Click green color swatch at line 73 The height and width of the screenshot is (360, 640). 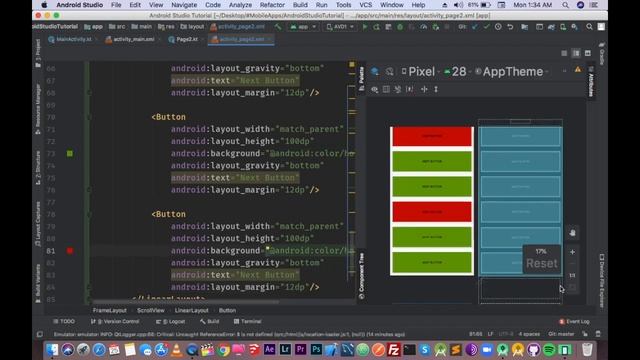(70, 153)
